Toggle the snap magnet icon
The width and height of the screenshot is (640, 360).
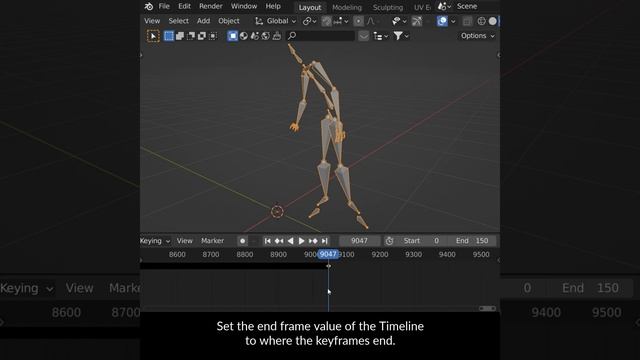click(326, 21)
